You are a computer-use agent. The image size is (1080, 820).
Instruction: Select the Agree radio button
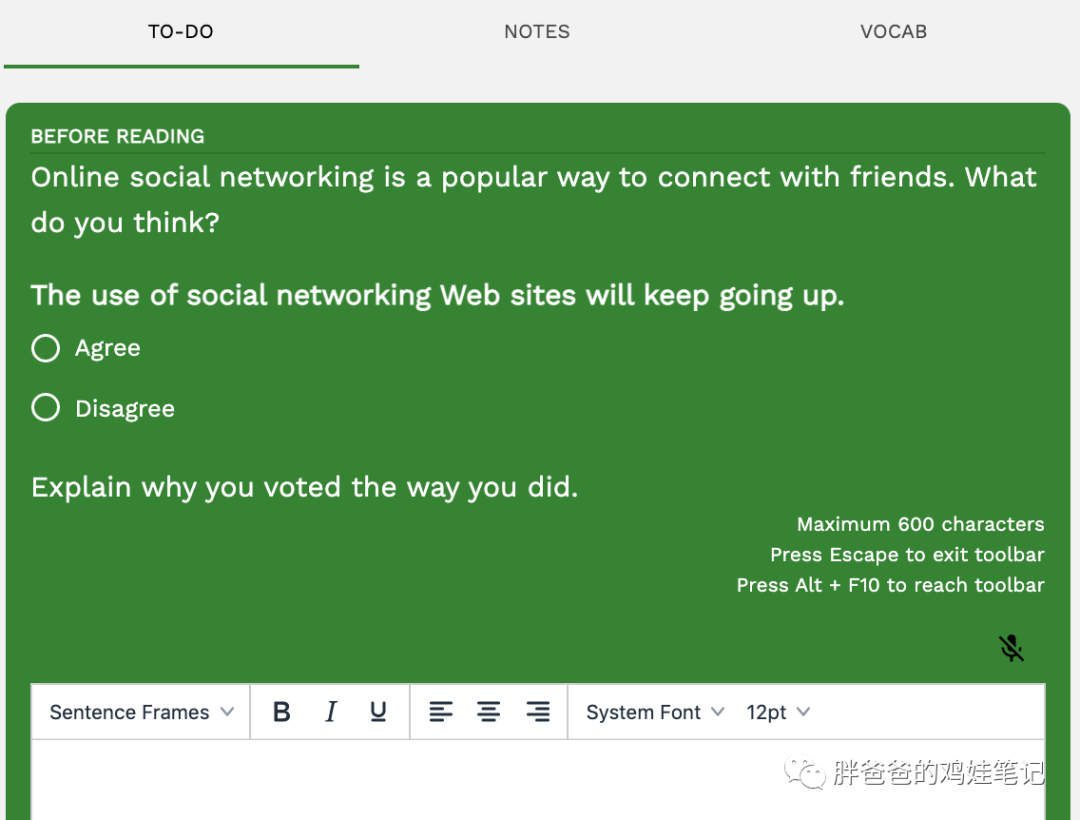[x=46, y=348]
